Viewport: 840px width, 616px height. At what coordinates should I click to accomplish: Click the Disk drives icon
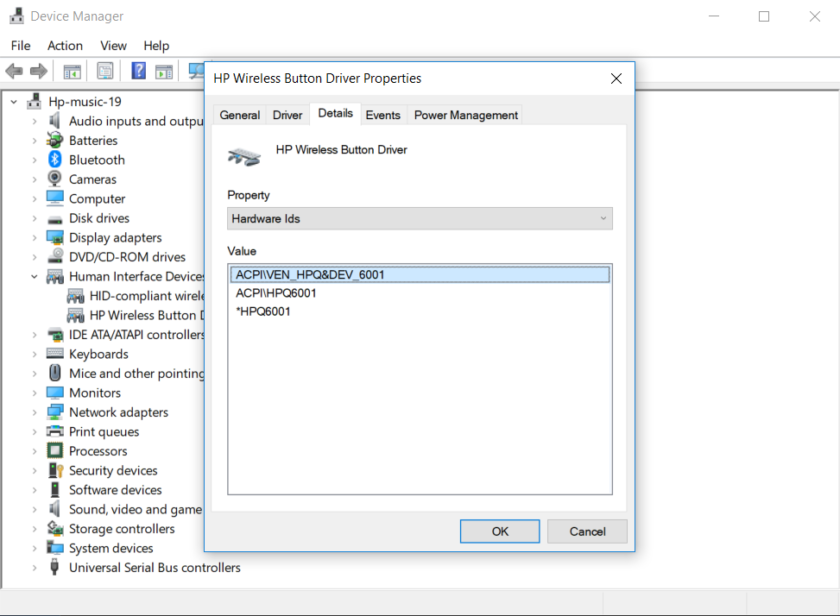[x=55, y=219]
